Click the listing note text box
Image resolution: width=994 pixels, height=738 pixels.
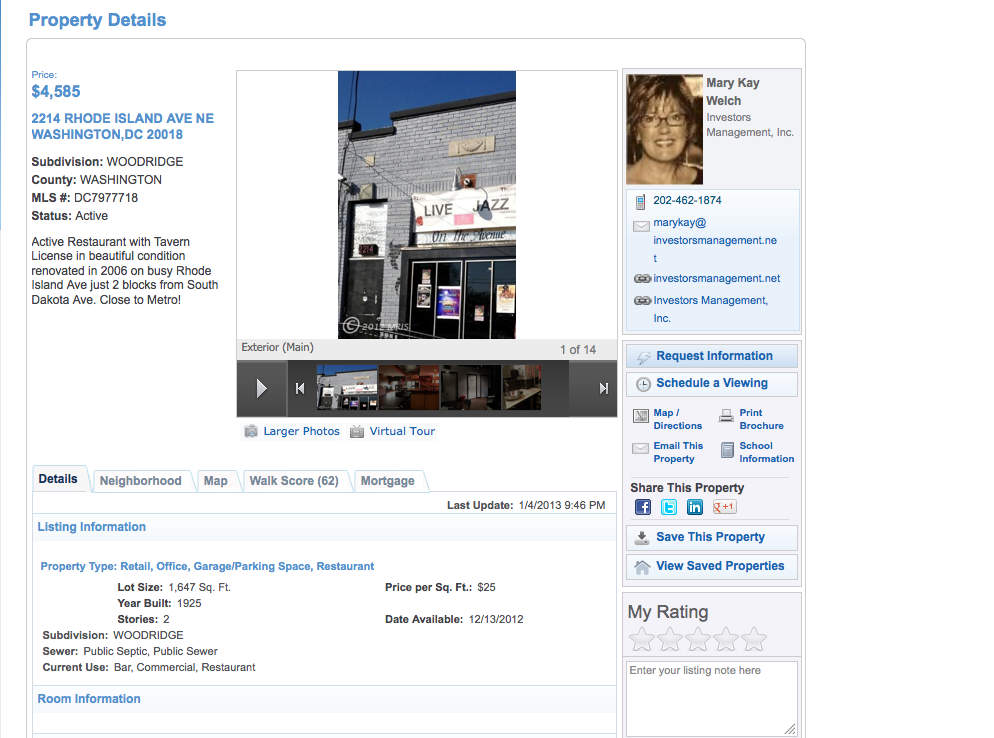(x=710, y=698)
